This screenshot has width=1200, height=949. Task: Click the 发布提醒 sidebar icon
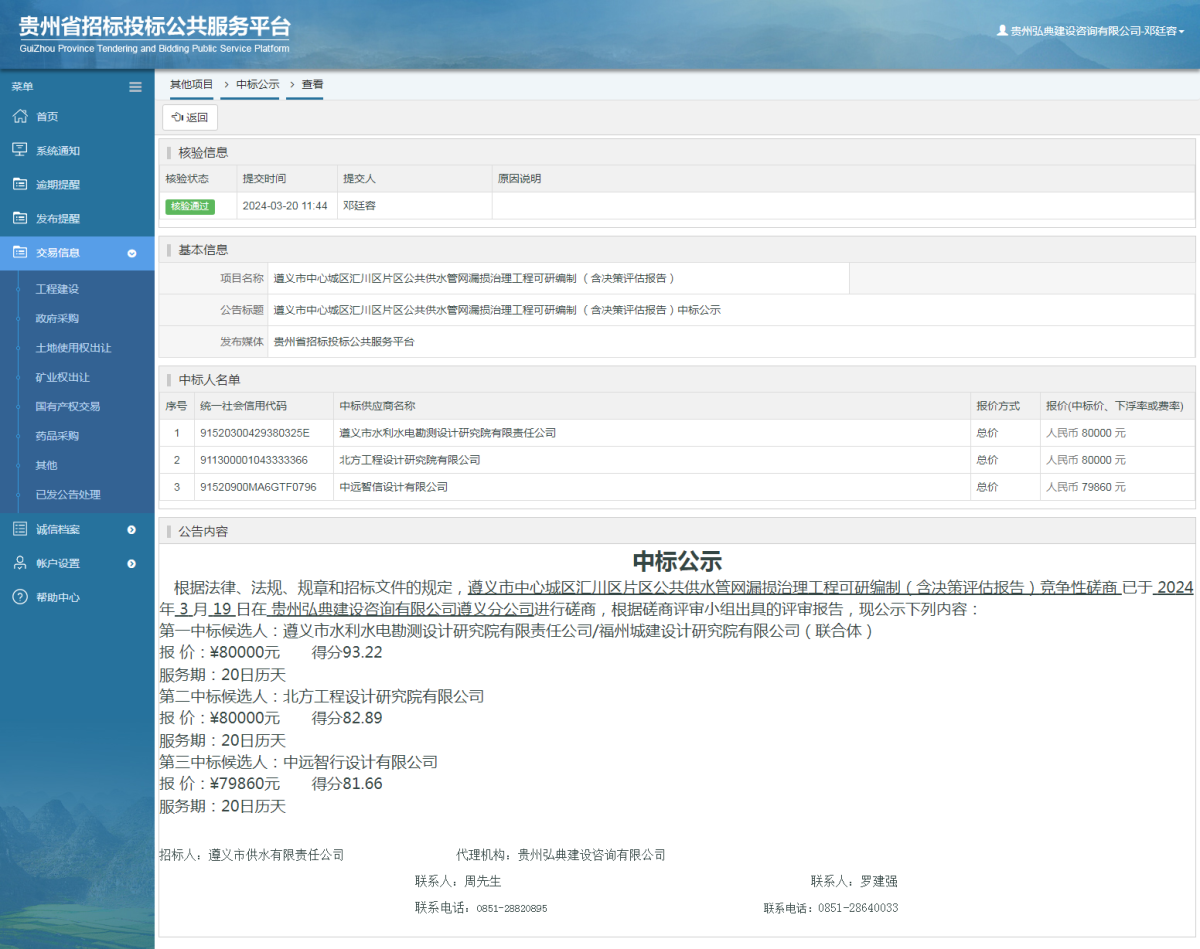20,218
